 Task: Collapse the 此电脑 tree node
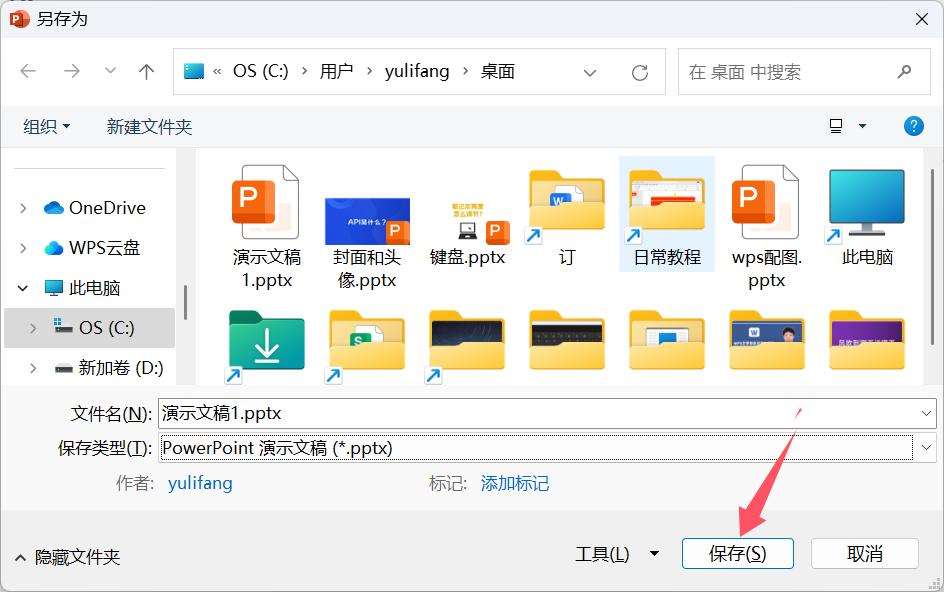pos(23,288)
